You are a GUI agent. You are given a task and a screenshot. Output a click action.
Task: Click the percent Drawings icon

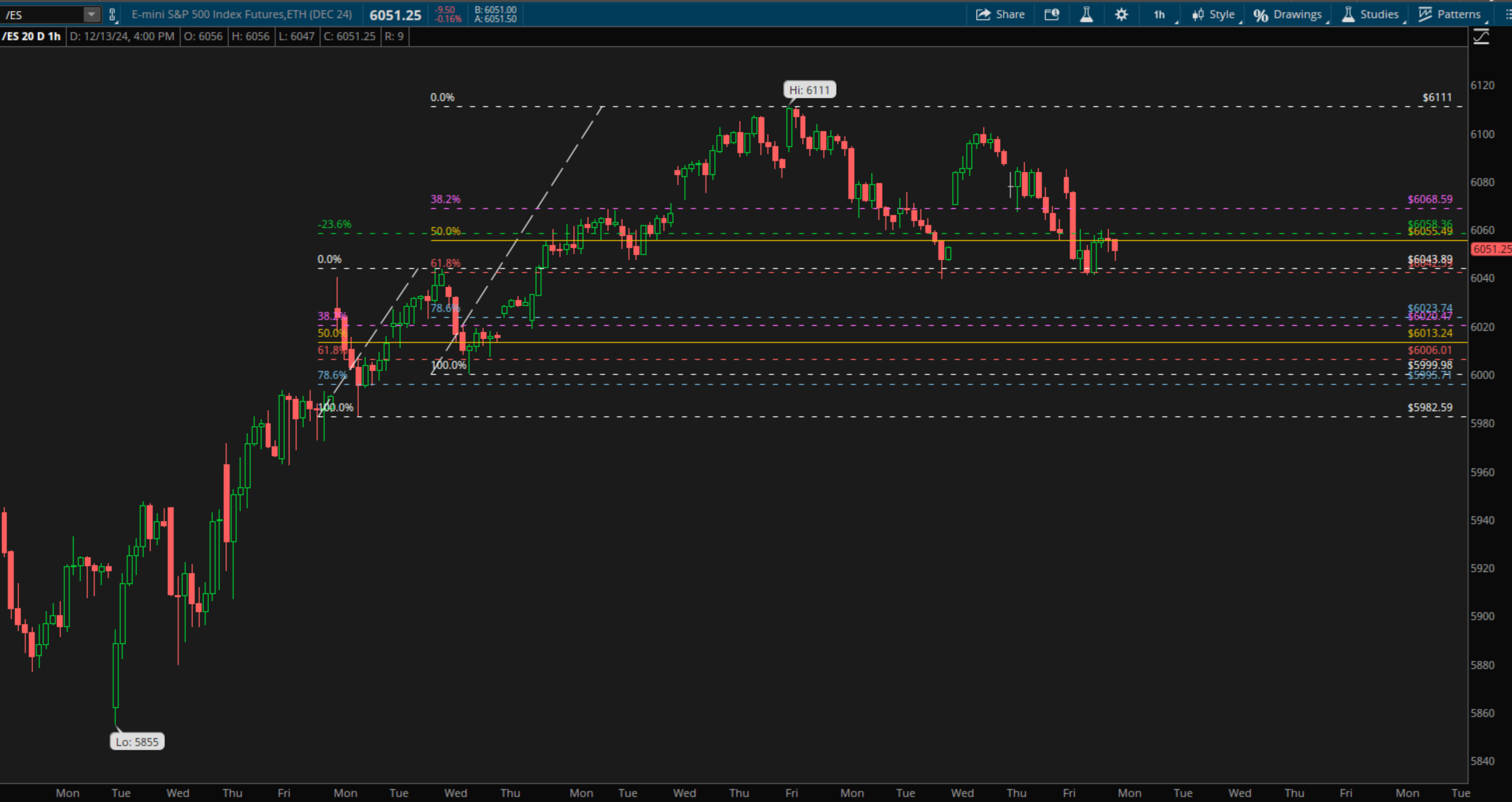(x=1260, y=15)
